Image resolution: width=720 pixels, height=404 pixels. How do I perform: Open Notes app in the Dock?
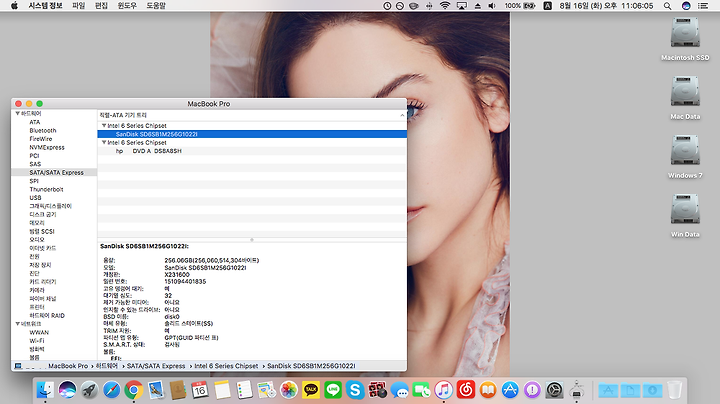[x=222, y=390]
